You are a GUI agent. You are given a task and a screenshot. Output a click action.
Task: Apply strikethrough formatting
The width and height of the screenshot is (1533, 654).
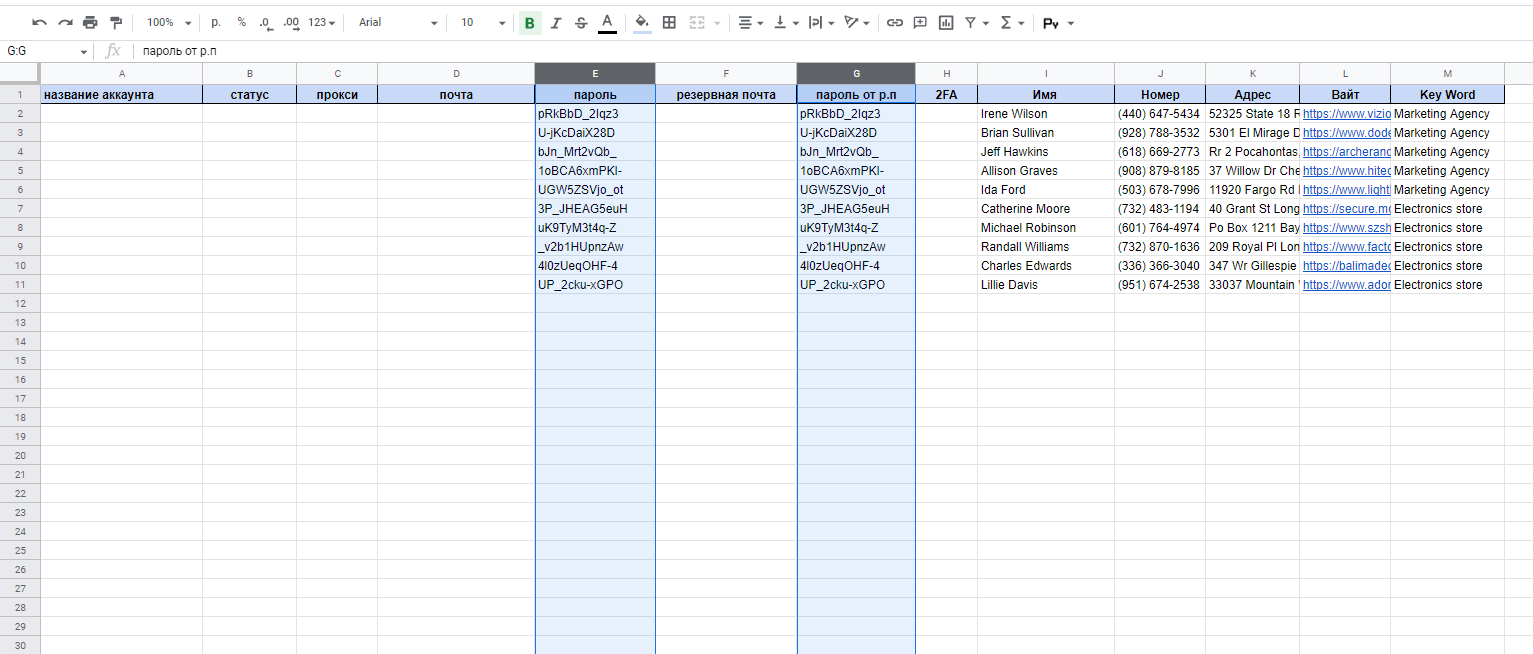point(581,22)
